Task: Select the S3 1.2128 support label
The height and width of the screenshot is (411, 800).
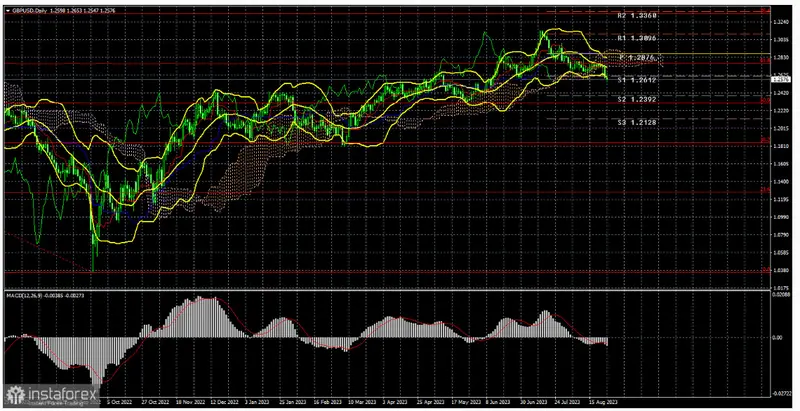Action: 636,122
